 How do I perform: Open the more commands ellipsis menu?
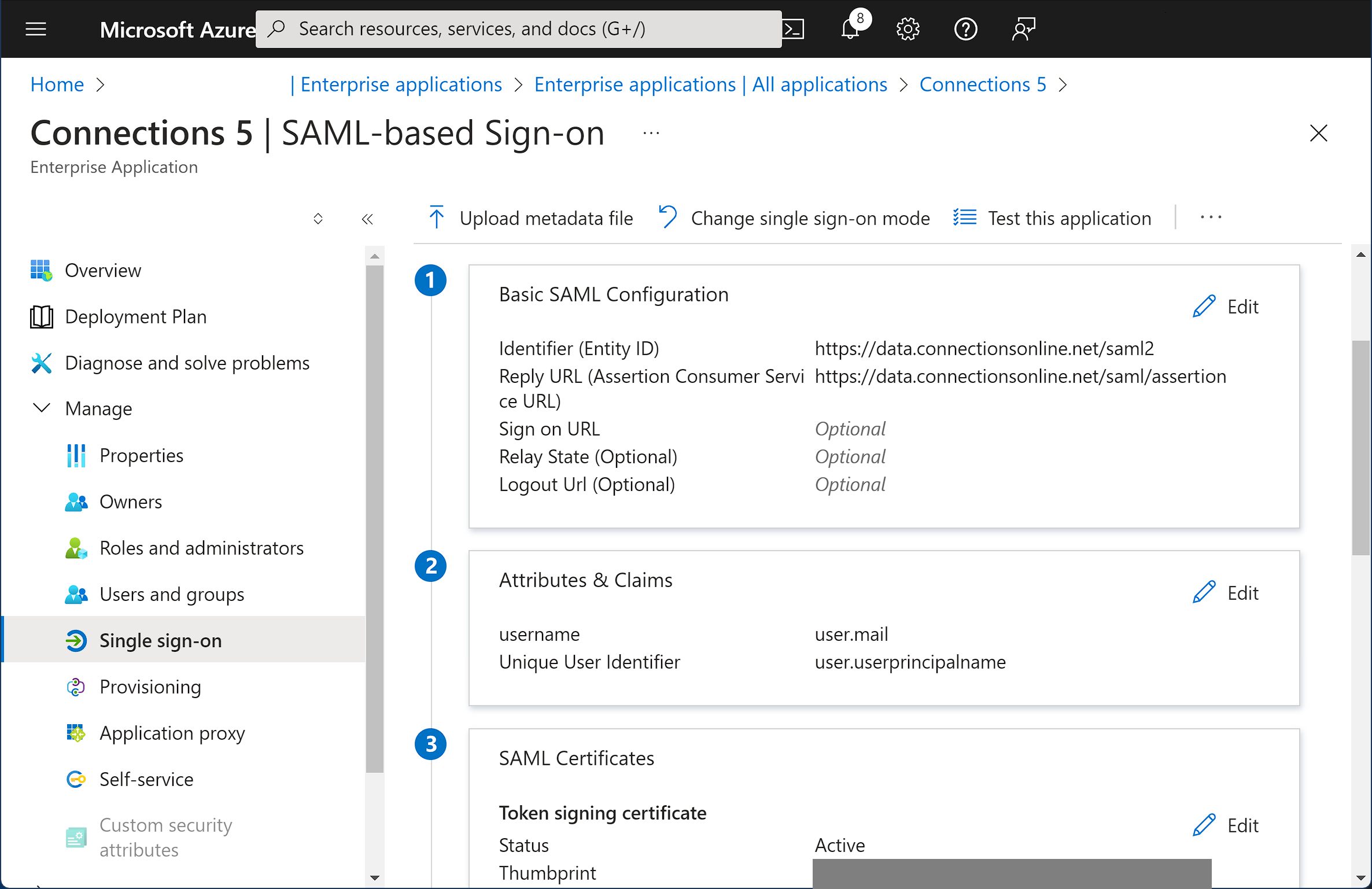tap(1211, 217)
